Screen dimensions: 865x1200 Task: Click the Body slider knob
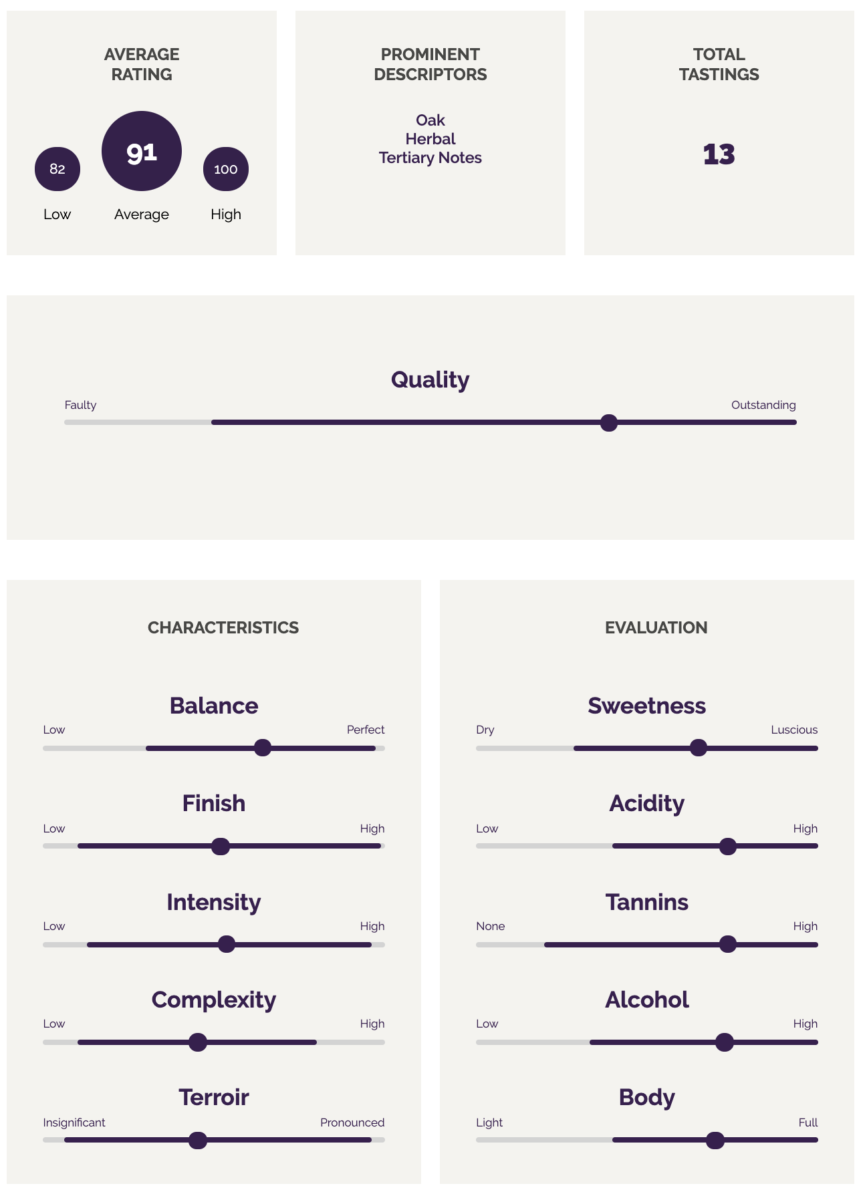tap(715, 1140)
